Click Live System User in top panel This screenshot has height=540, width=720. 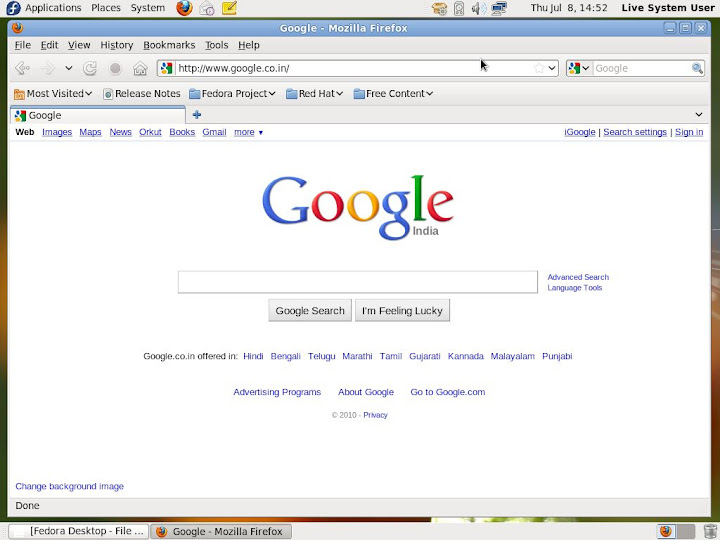(x=668, y=8)
